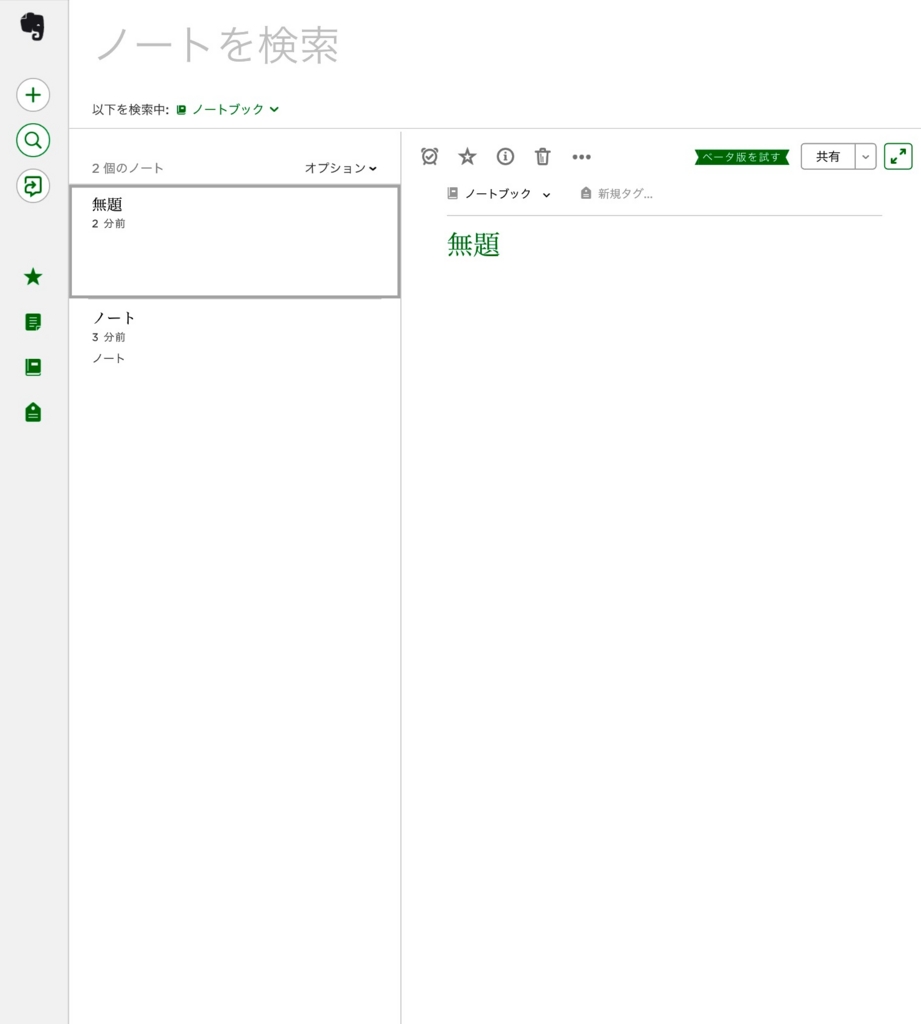Expand the オプション dropdown
The image size is (921, 1024).
(x=340, y=168)
